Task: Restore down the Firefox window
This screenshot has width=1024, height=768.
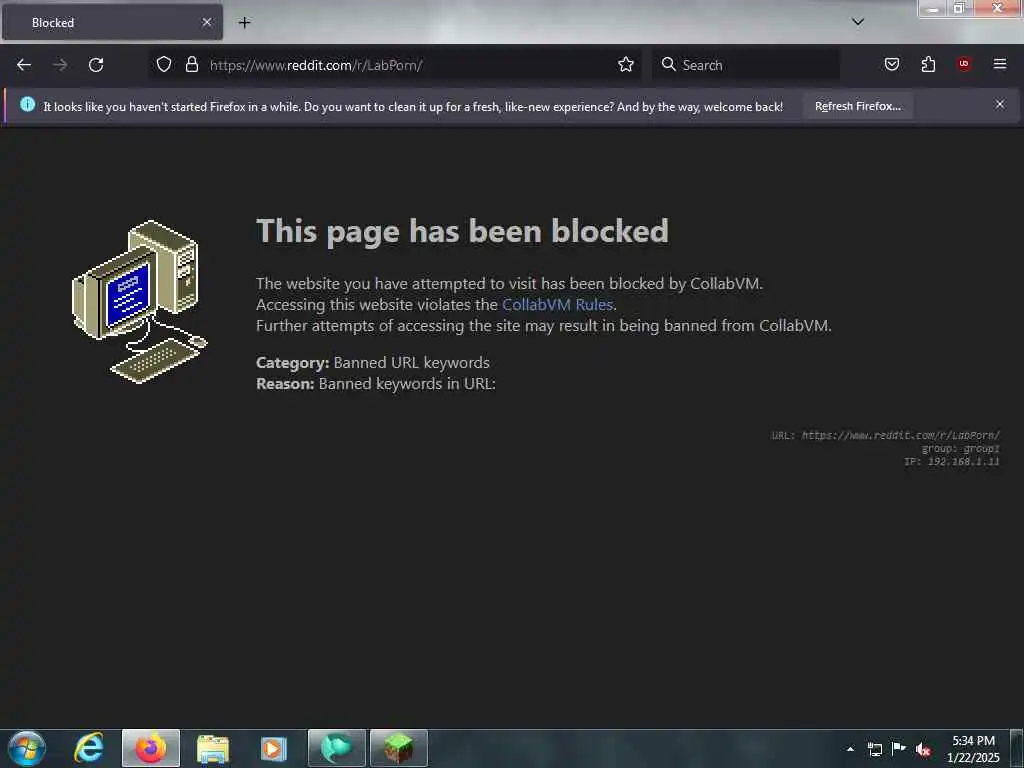Action: 959,8
